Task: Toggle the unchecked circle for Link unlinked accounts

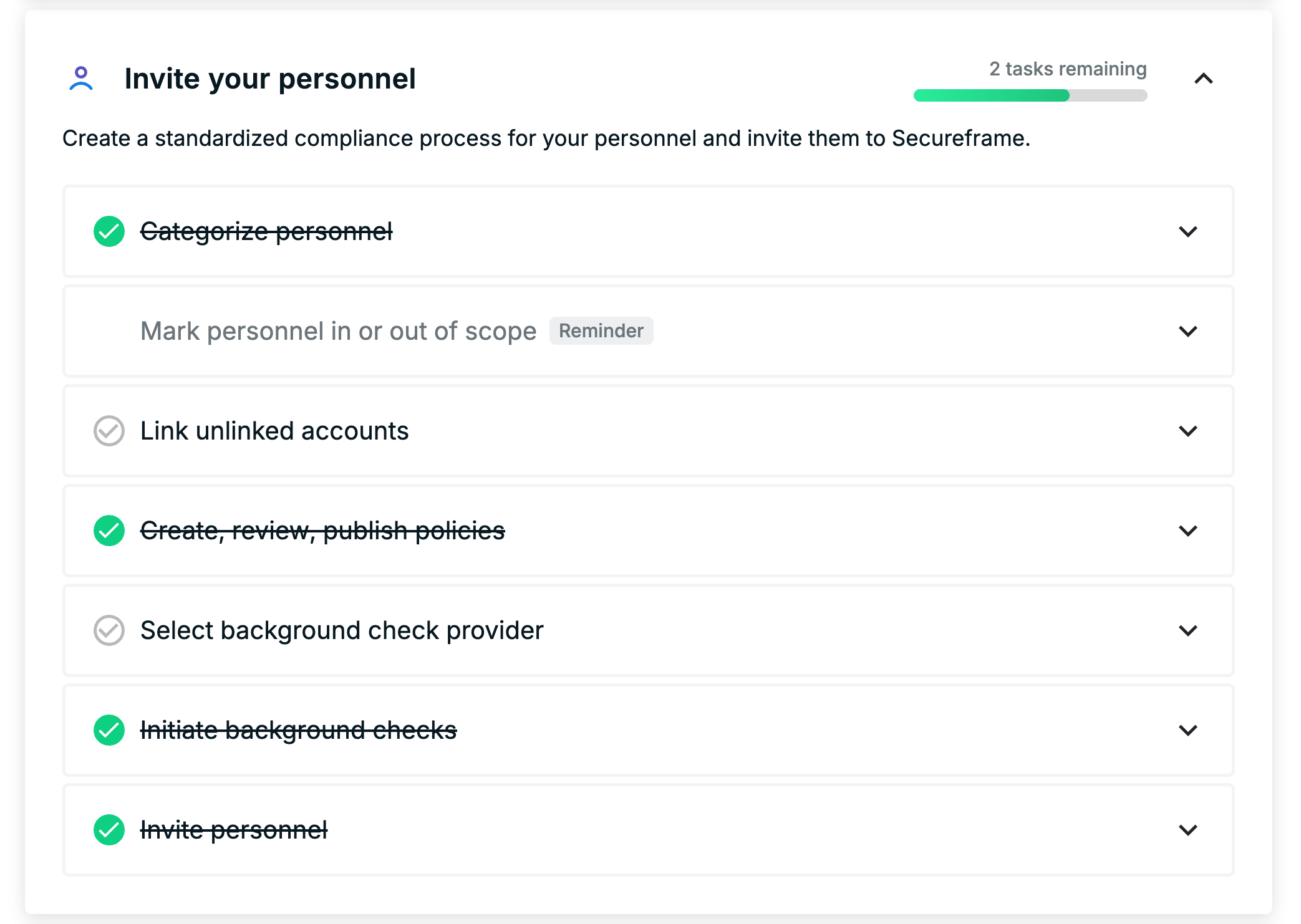Action: (109, 431)
